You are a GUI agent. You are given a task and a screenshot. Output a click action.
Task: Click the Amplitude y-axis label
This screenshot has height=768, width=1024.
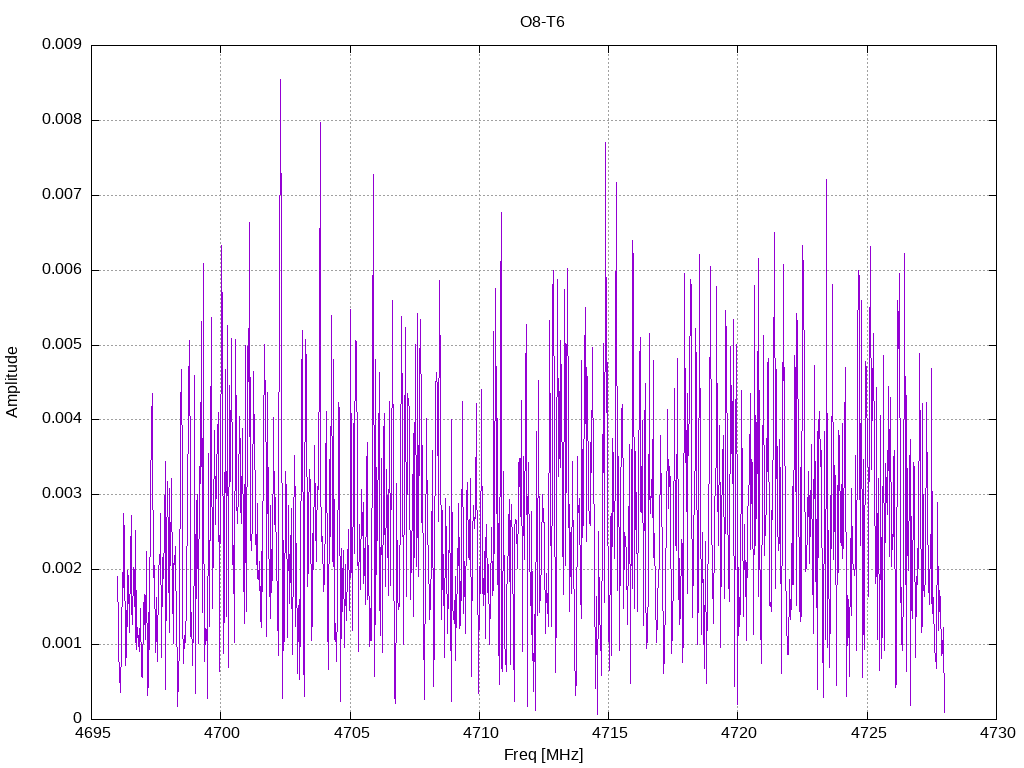coord(12,382)
